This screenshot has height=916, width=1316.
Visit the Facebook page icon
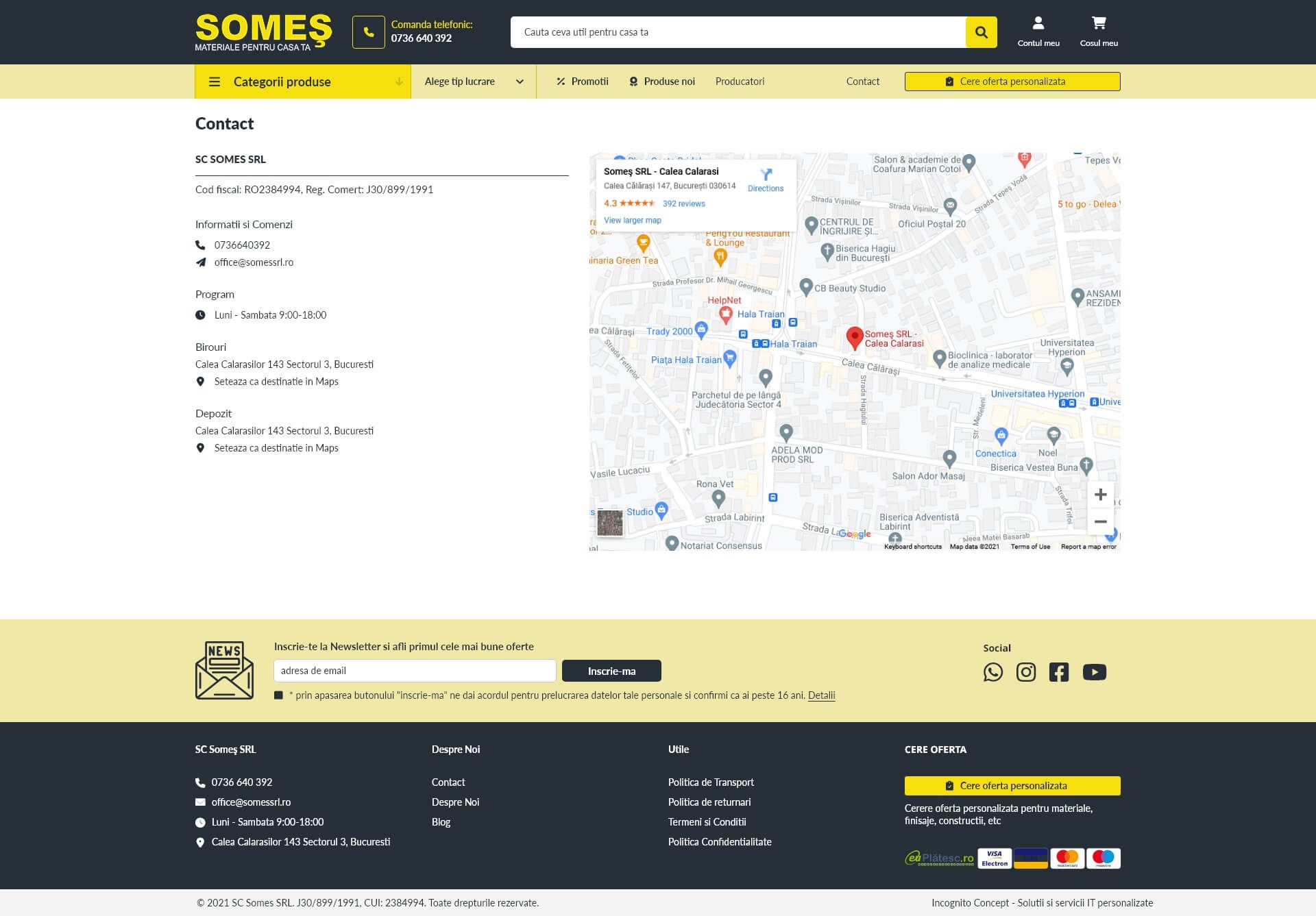(1058, 672)
